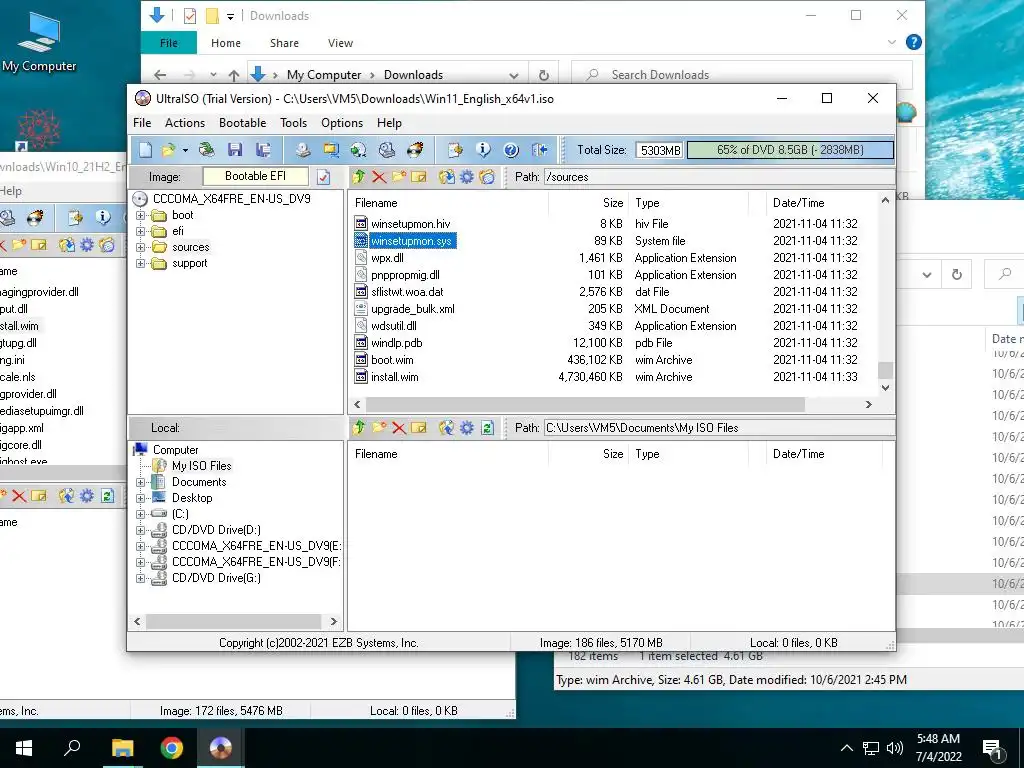Open the dropdown arrow next to Open icon
1024x768 pixels.
[x=185, y=151]
